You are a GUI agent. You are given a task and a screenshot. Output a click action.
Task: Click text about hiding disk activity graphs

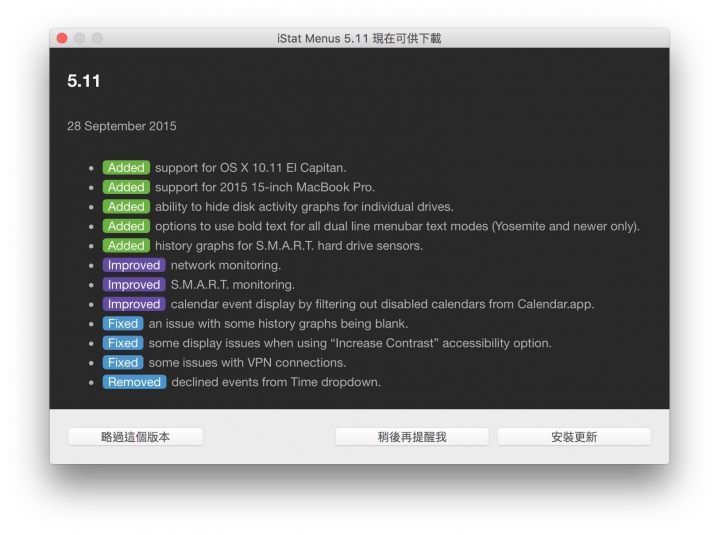304,207
